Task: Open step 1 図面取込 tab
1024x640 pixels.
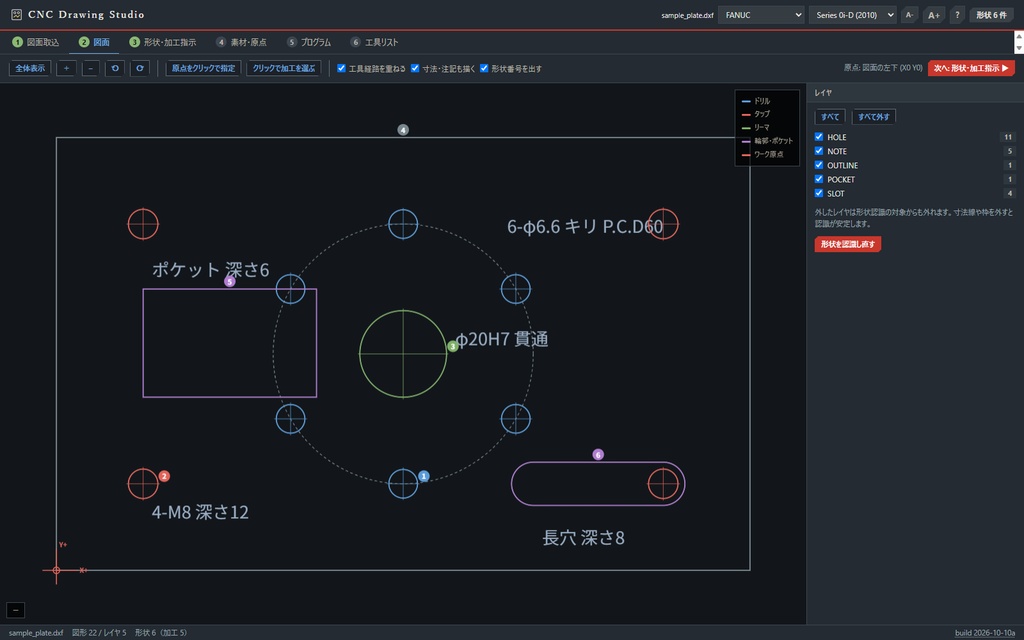Action: tap(36, 42)
